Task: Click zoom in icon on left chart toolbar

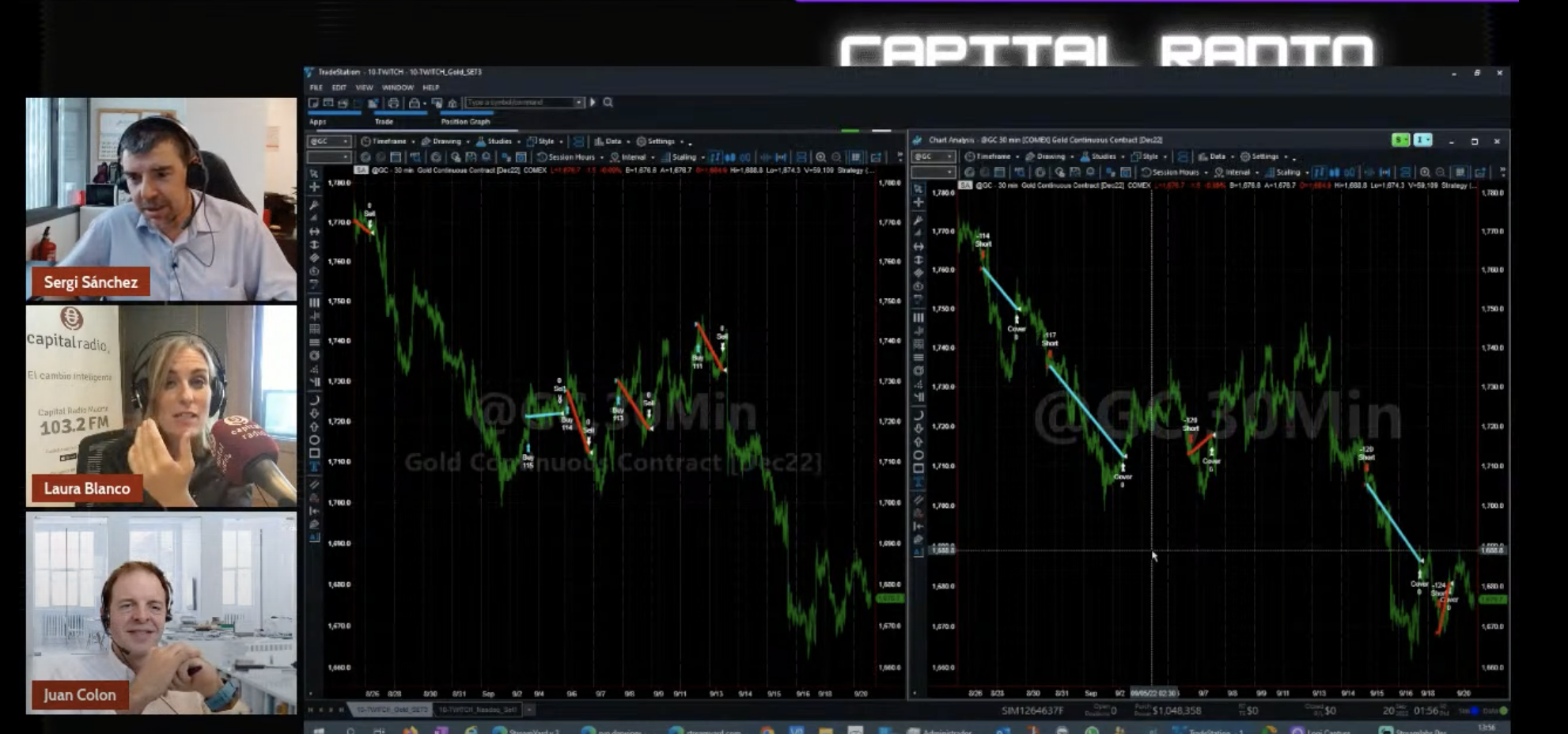Action: click(x=820, y=157)
